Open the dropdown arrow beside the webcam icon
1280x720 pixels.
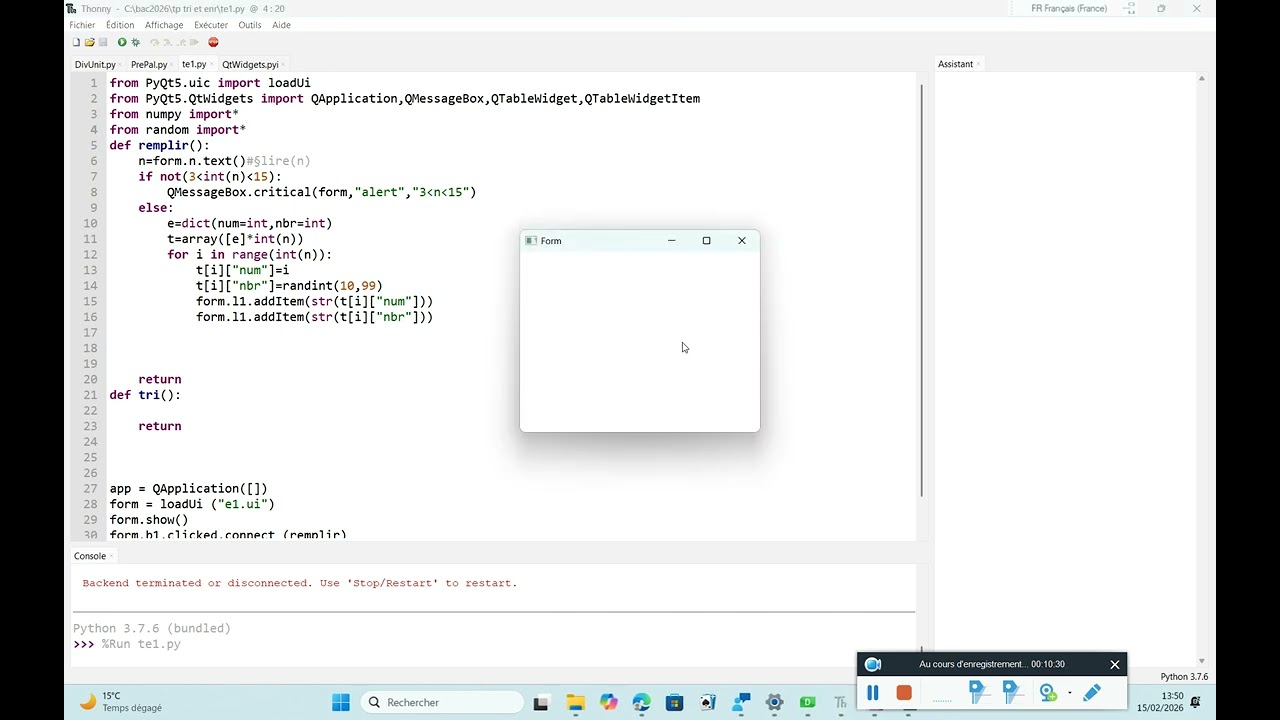(x=1069, y=692)
